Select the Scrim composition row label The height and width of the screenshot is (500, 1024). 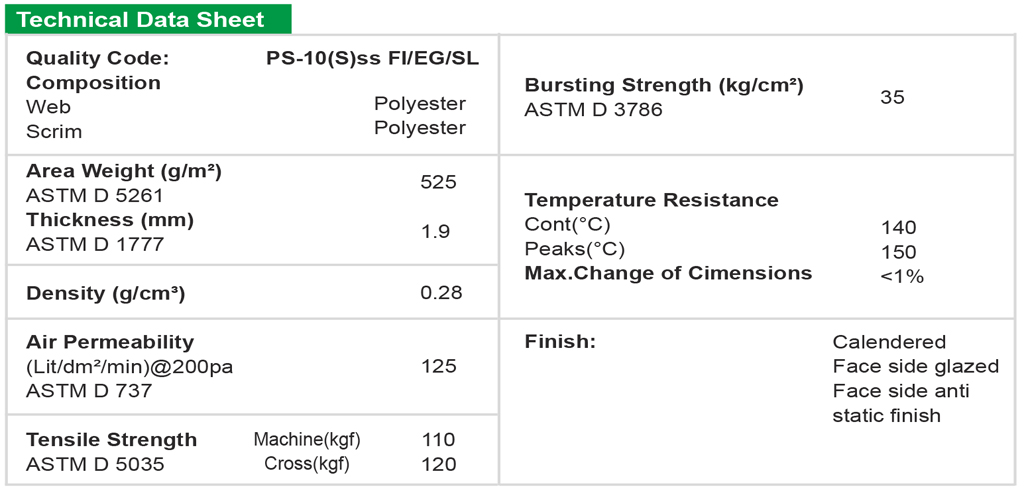tap(54, 131)
